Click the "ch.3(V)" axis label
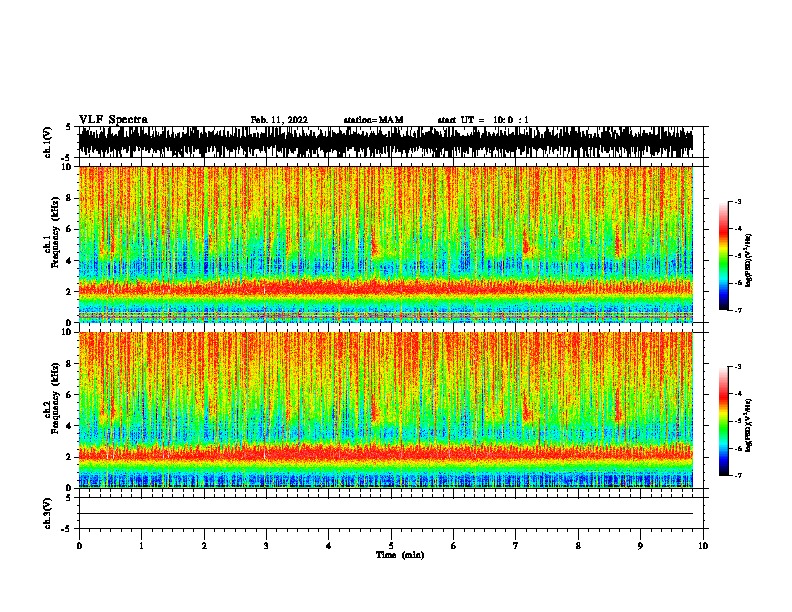 (x=48, y=513)
